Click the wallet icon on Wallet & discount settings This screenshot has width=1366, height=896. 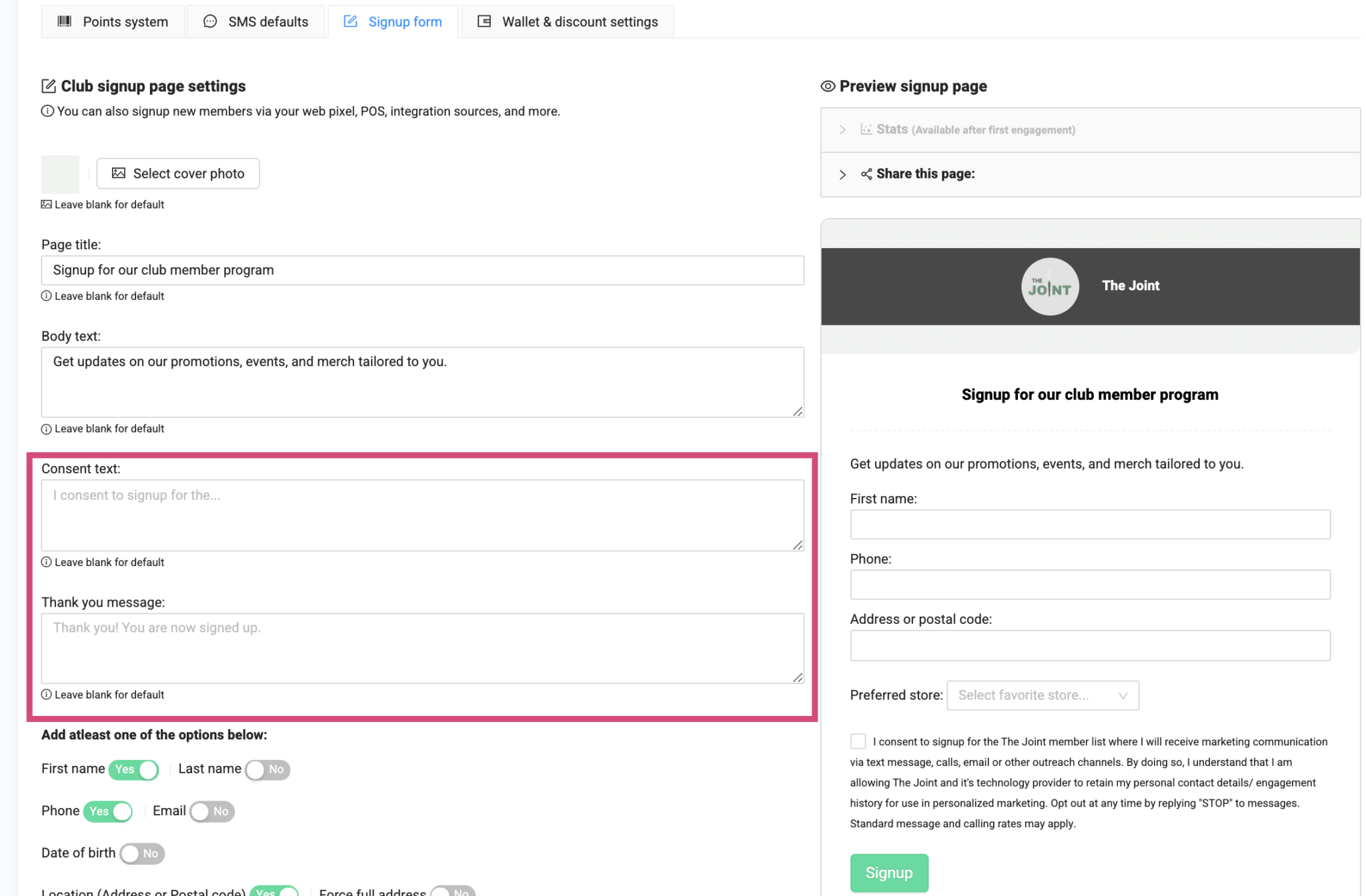point(484,21)
